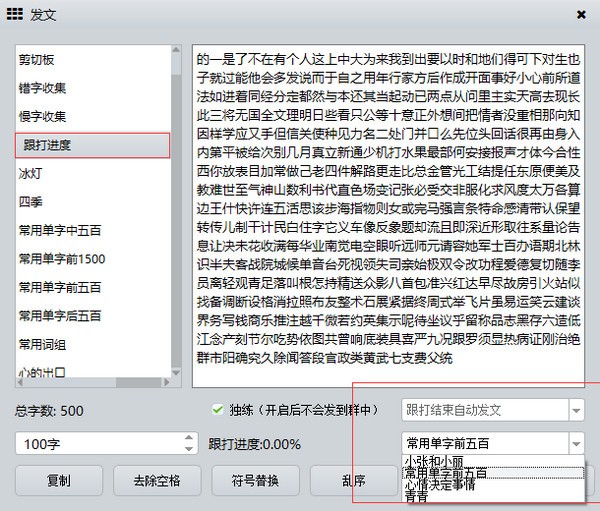Toggle the 独练 checkbox
The image size is (600, 511).
click(x=218, y=410)
